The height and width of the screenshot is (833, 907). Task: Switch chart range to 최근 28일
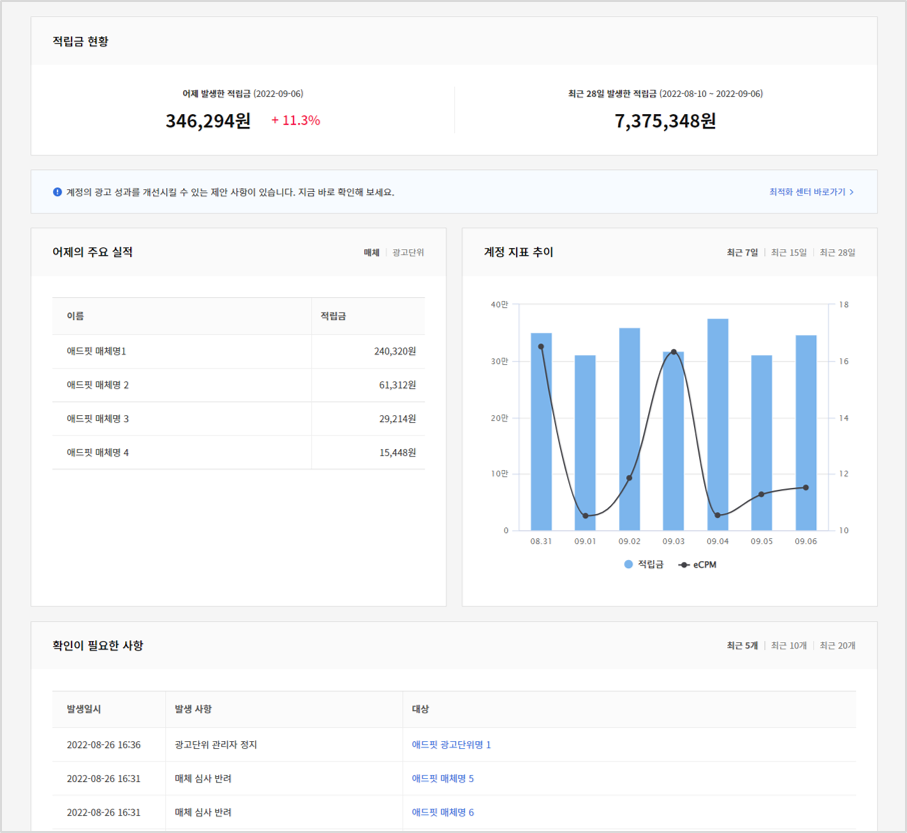coord(838,253)
